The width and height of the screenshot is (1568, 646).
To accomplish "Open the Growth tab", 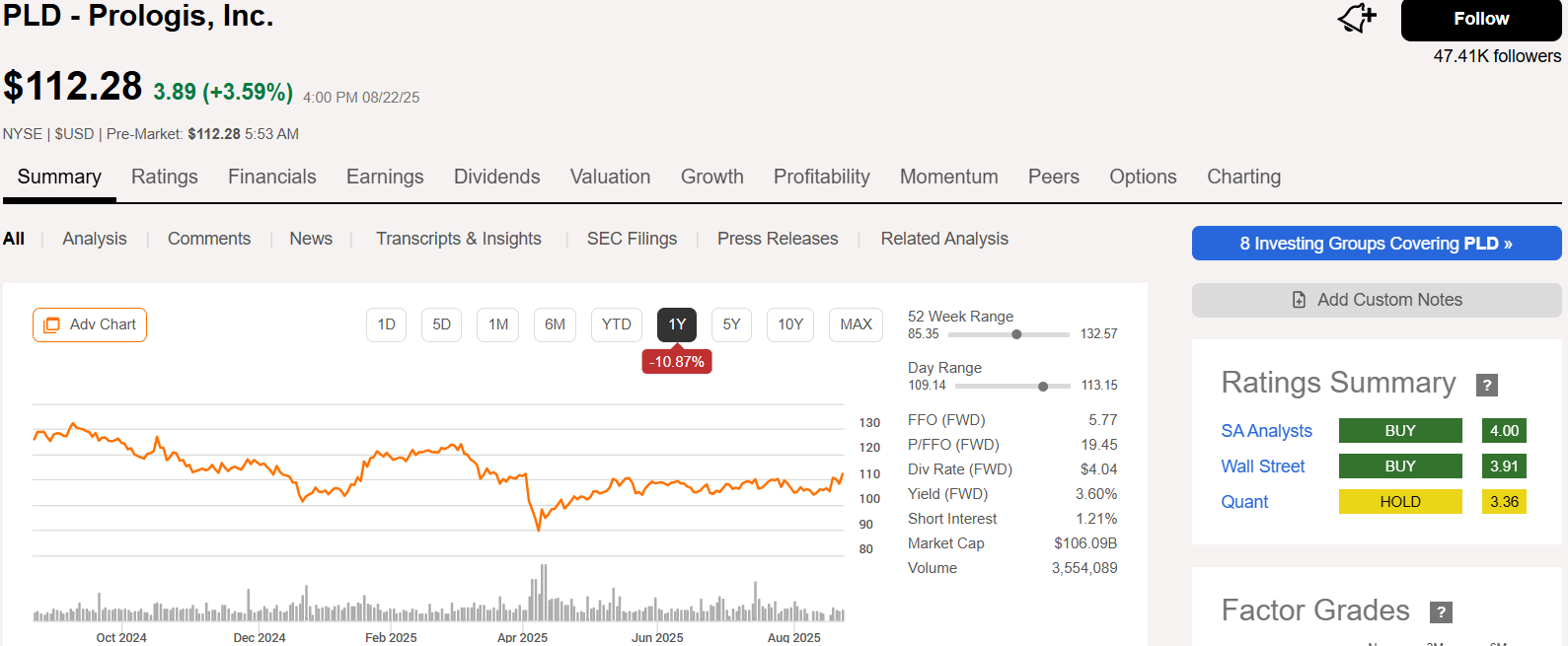I will pyautogui.click(x=712, y=177).
